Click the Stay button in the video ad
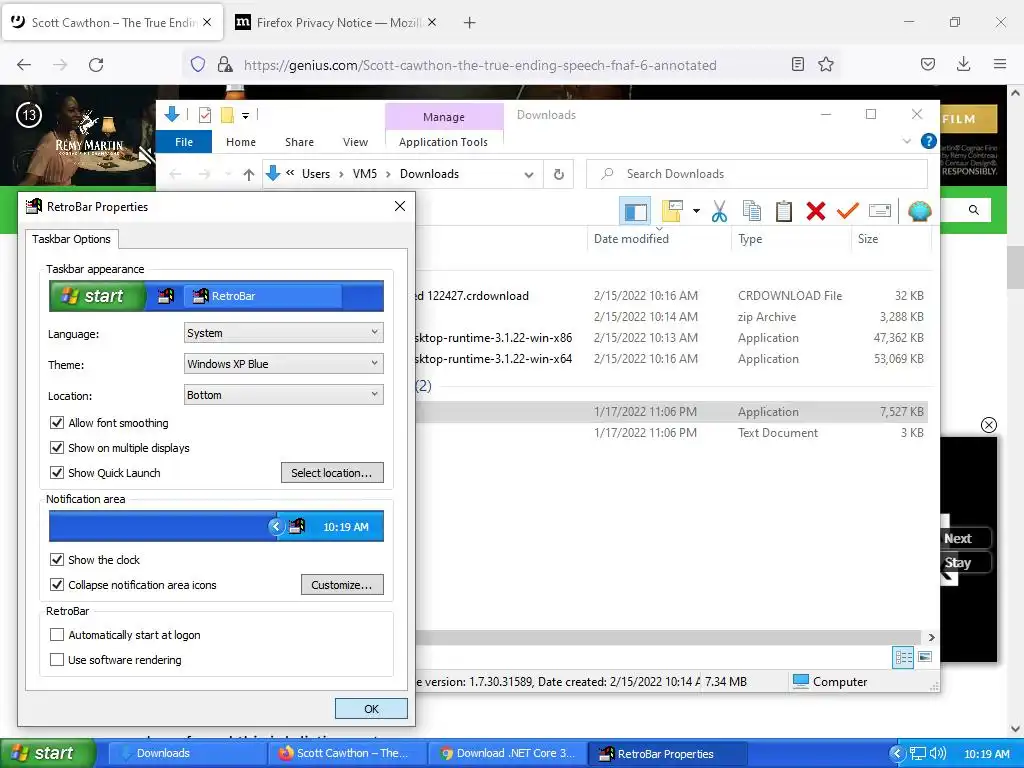Screen dimensions: 1024x768 (x=965, y=563)
